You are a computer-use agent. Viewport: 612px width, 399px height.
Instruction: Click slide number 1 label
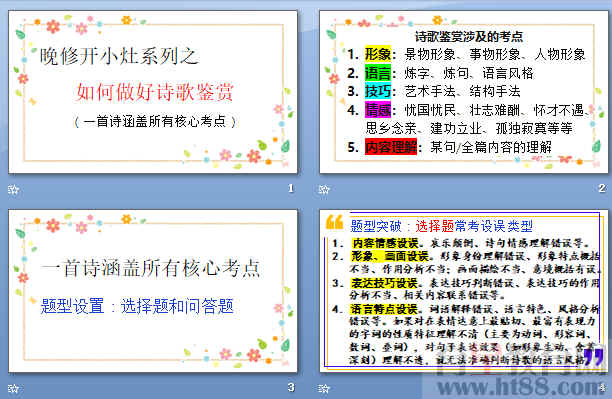[291, 189]
